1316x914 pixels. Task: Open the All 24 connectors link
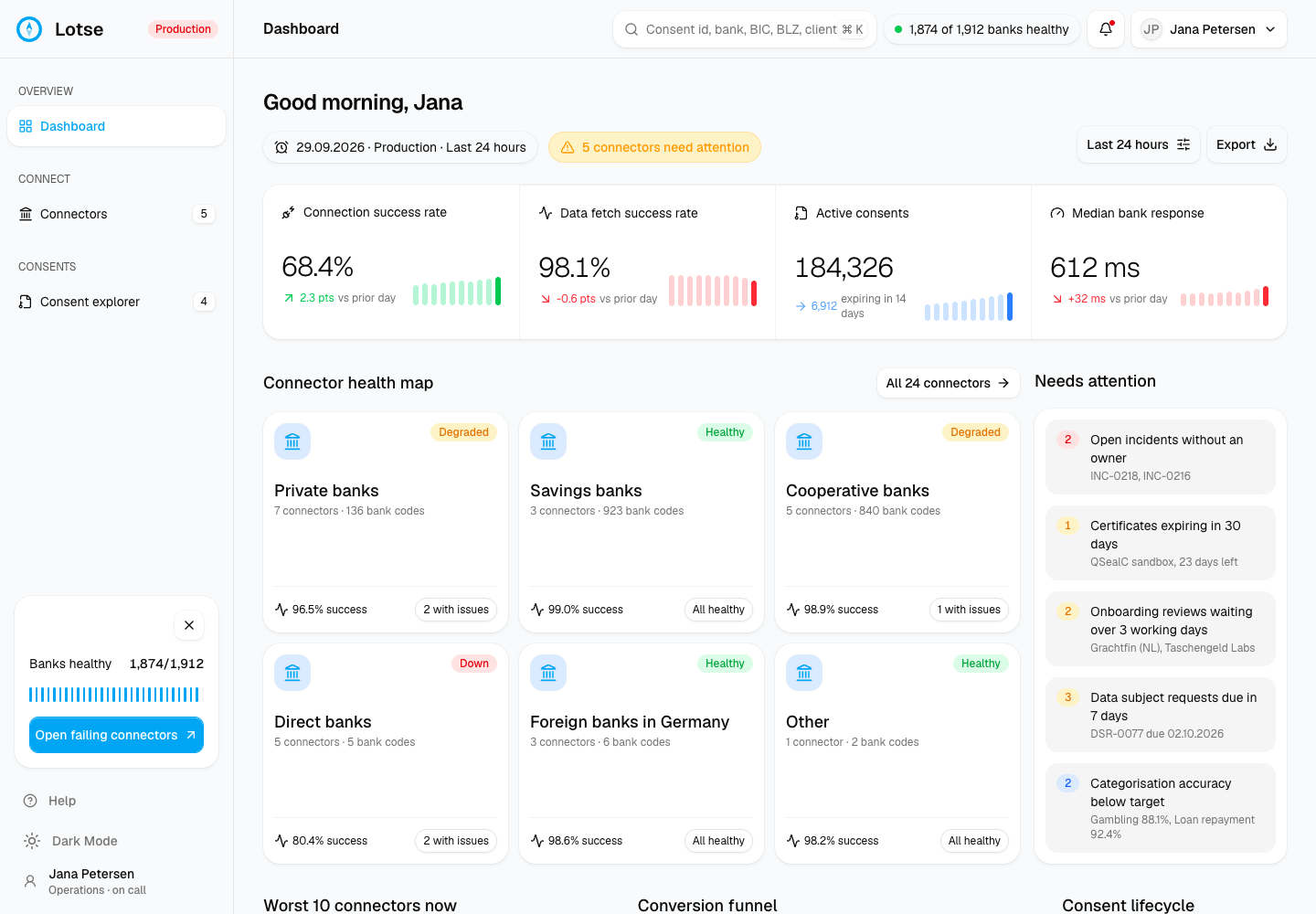[x=948, y=383]
